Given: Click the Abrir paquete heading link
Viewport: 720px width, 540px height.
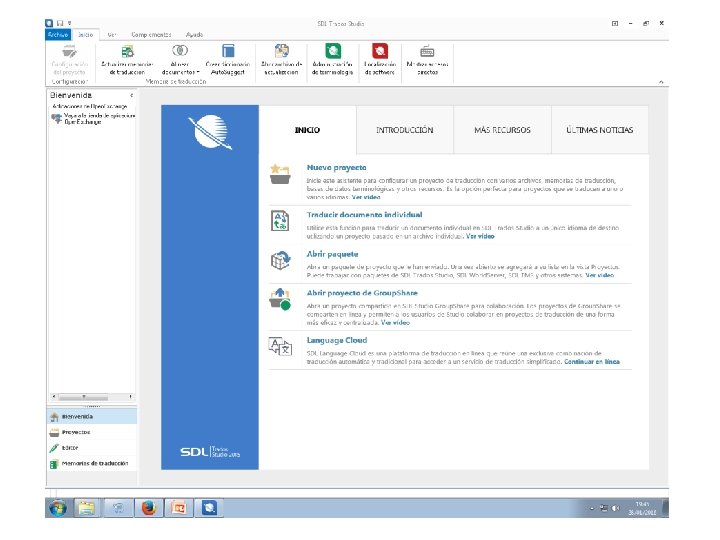Looking at the screenshot, I should (332, 254).
